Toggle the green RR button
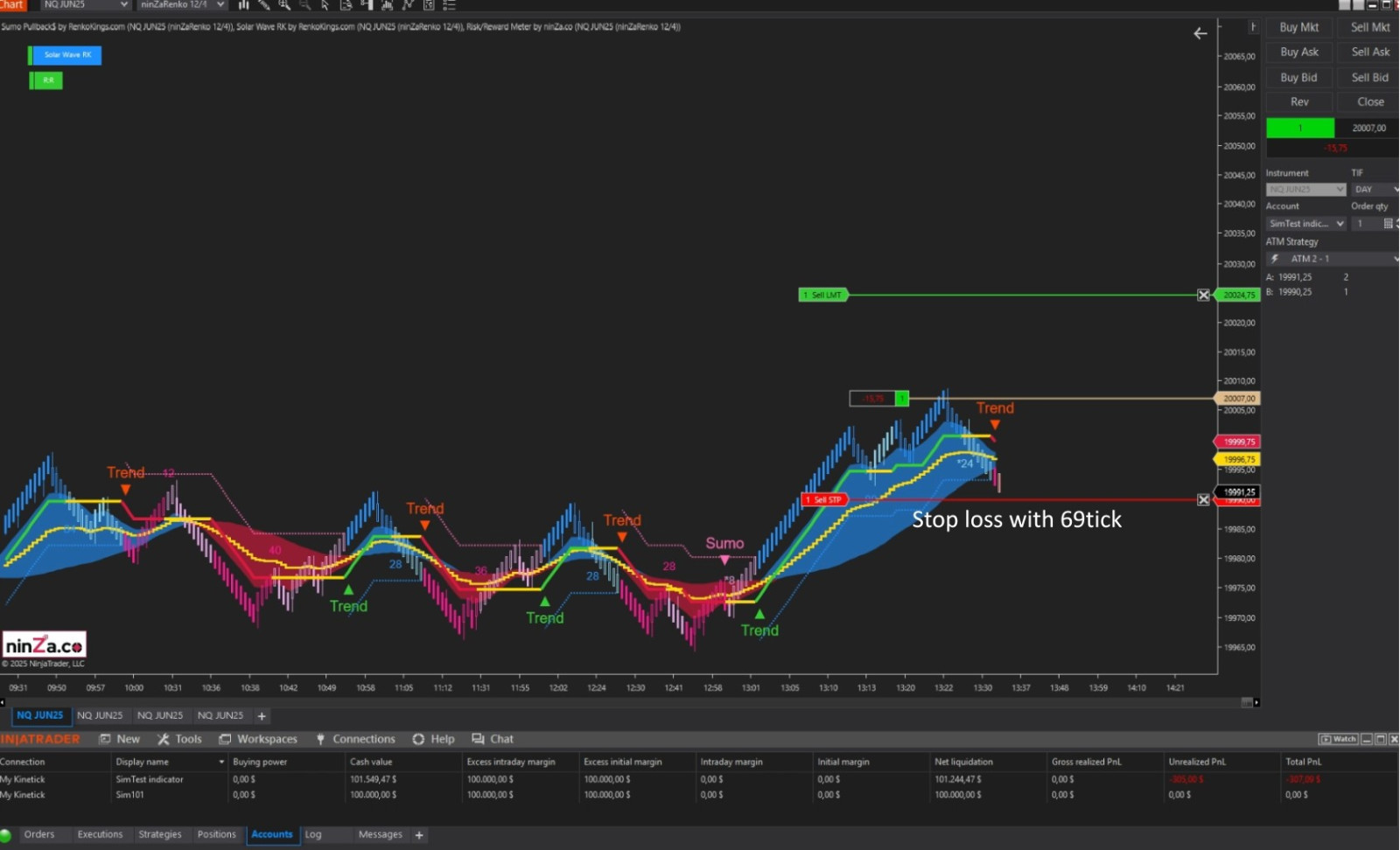Image resolution: width=1400 pixels, height=850 pixels. (x=47, y=80)
